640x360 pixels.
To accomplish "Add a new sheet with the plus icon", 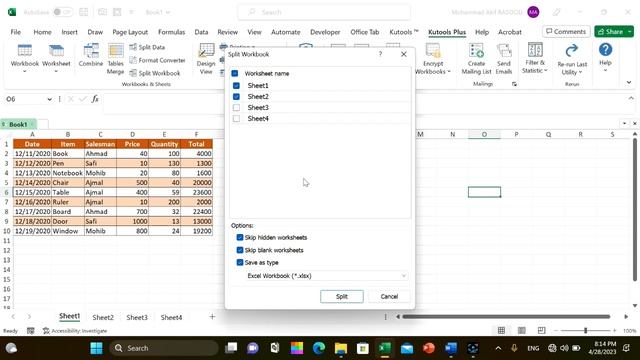I will tap(212, 317).
